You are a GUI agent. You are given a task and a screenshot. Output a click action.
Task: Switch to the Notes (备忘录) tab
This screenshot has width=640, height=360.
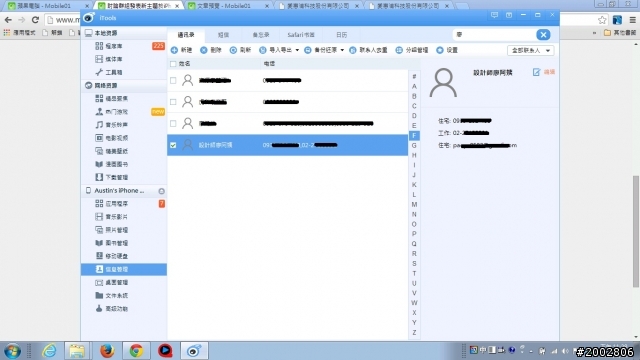pos(260,35)
